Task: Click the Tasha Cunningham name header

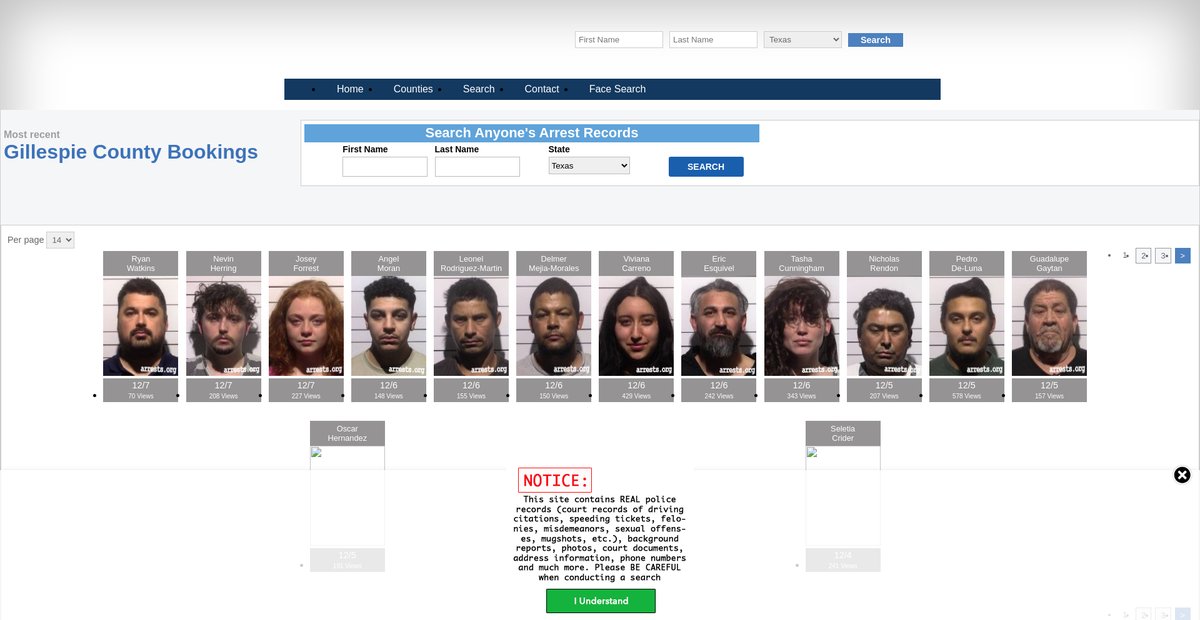Action: point(802,264)
